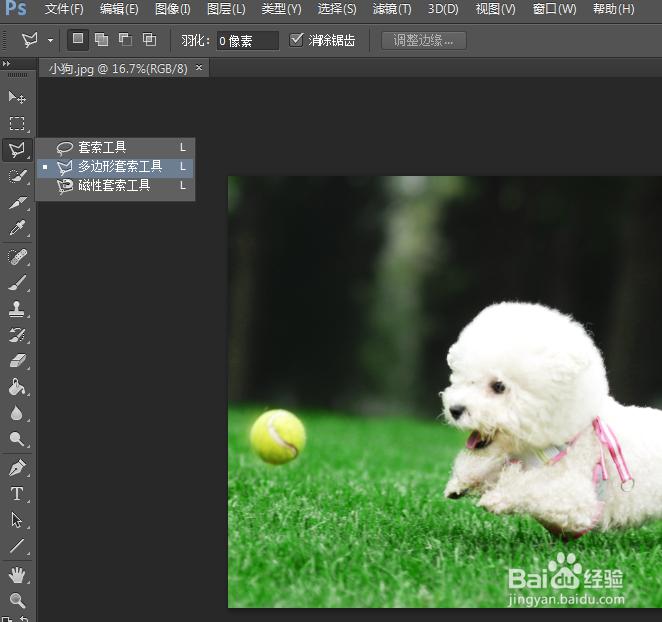Close the 小狗.jpg document tab

point(199,67)
